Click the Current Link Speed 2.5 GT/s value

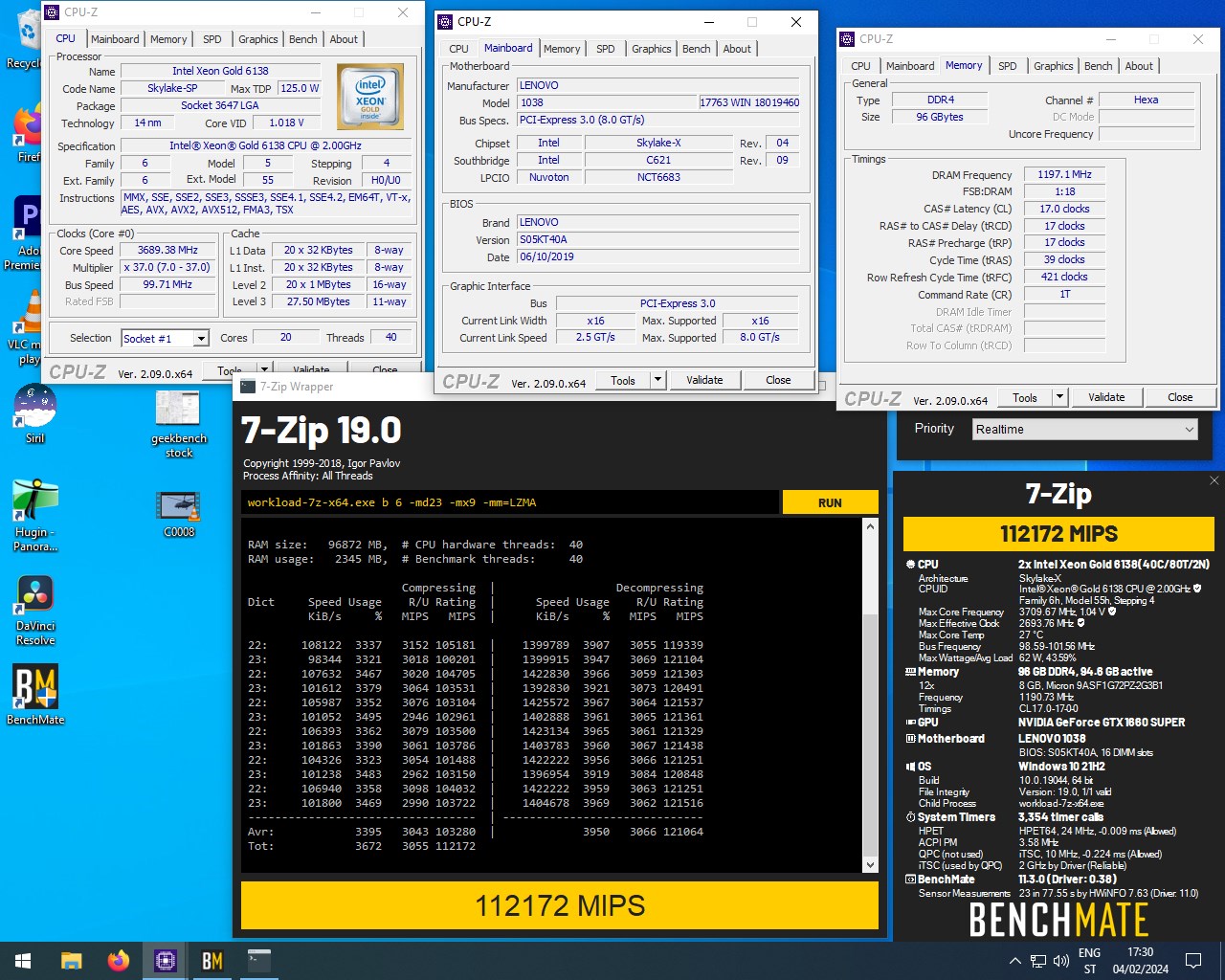pyautogui.click(x=595, y=337)
